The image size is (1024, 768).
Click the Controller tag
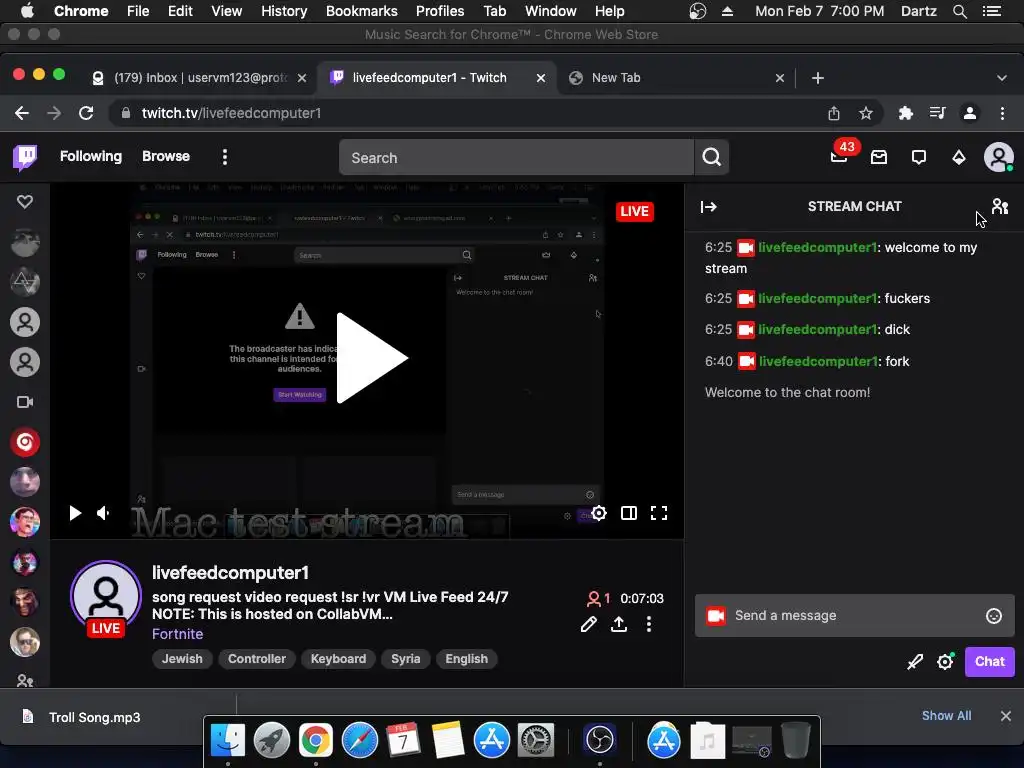pos(257,659)
